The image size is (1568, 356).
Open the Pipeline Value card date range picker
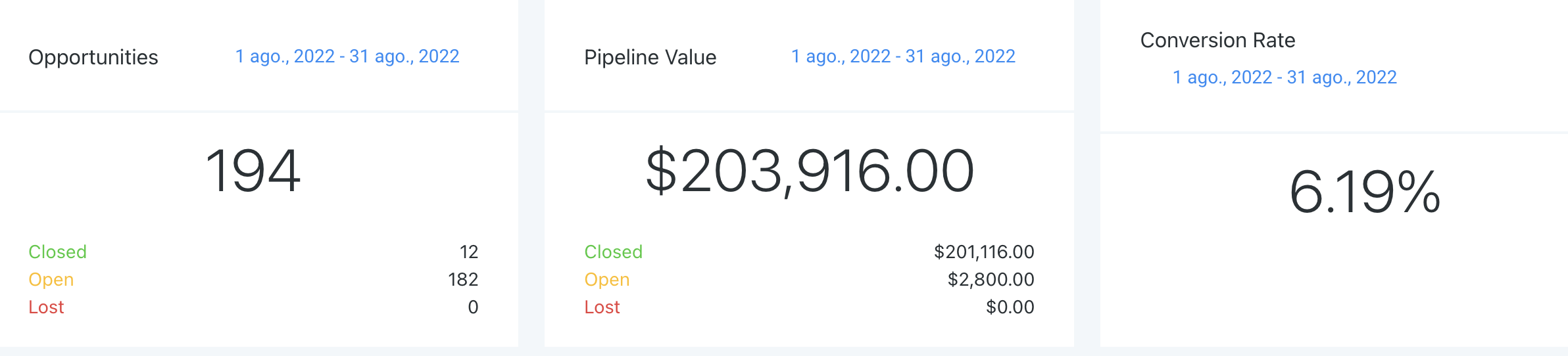[x=903, y=56]
